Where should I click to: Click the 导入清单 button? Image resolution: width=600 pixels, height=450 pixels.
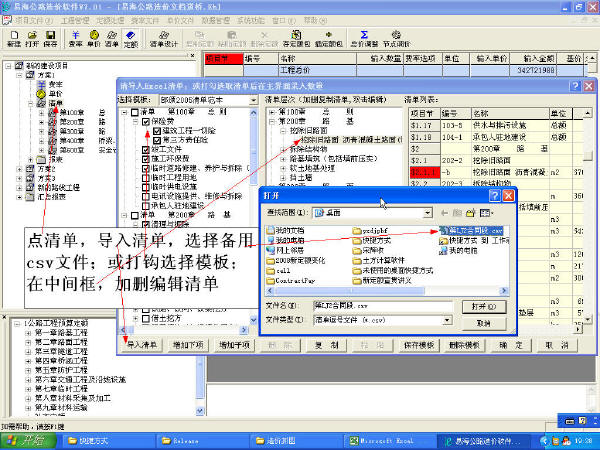(142, 345)
